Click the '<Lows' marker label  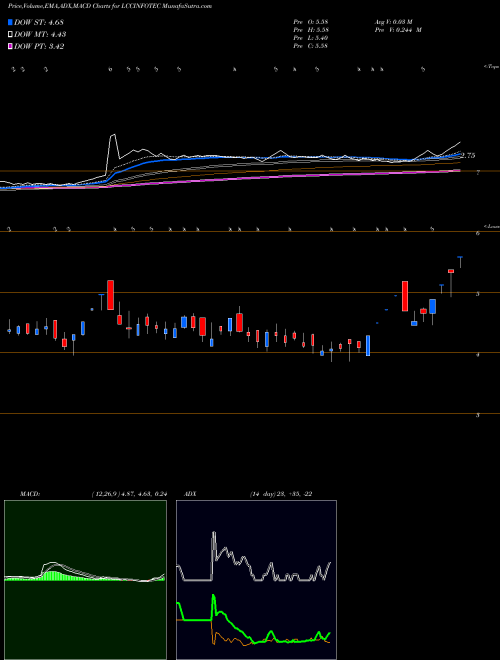click(492, 226)
